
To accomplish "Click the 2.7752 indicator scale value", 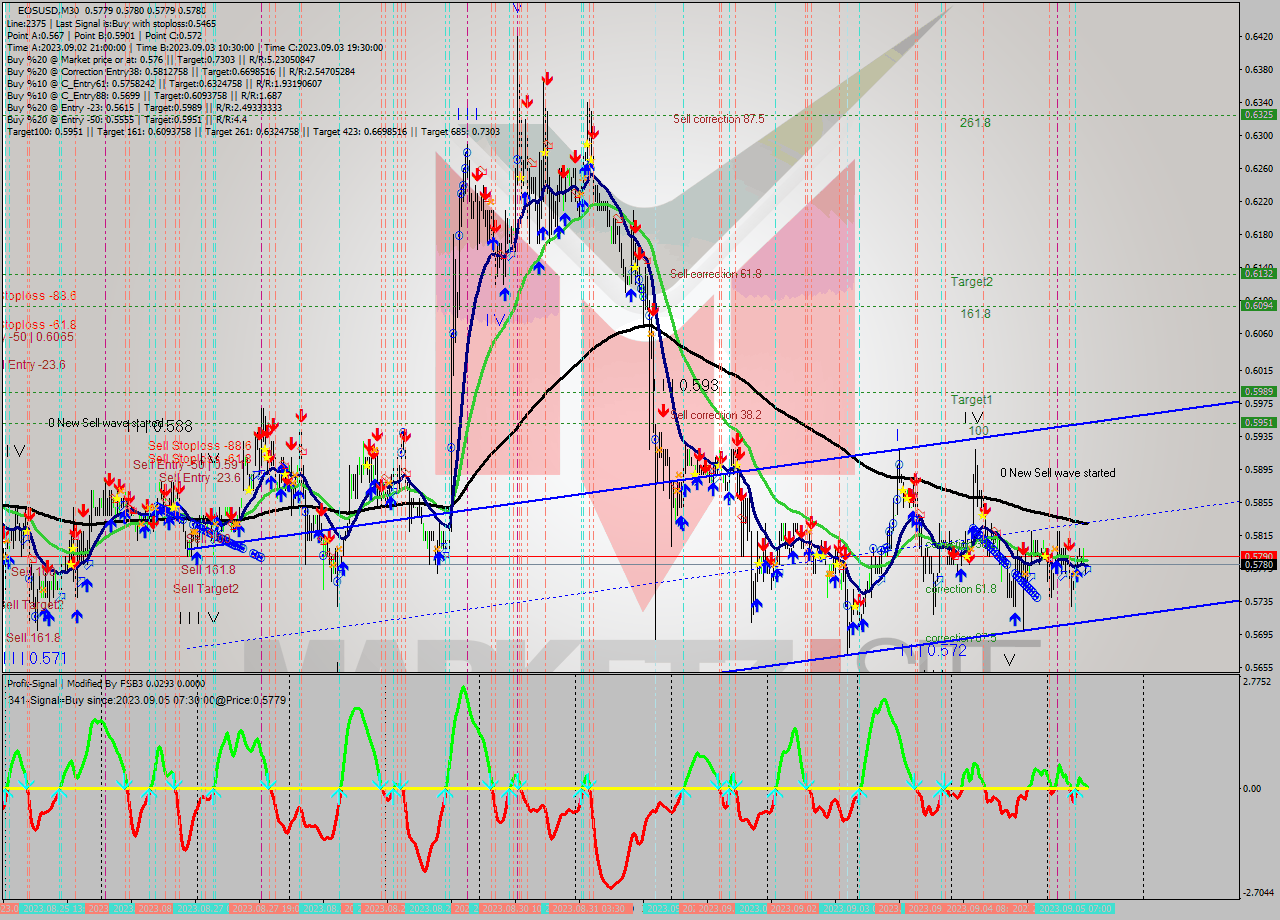I will (1259, 682).
